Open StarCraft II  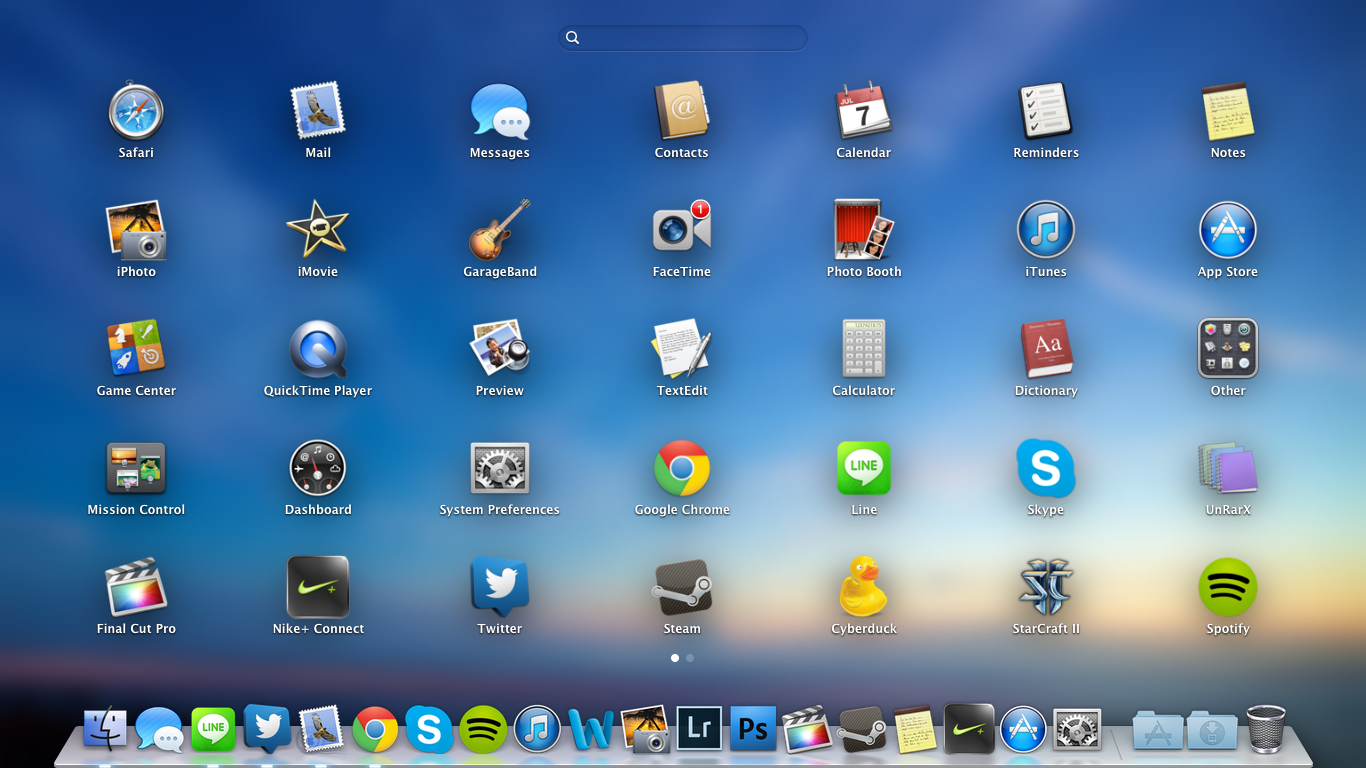pos(1046,587)
